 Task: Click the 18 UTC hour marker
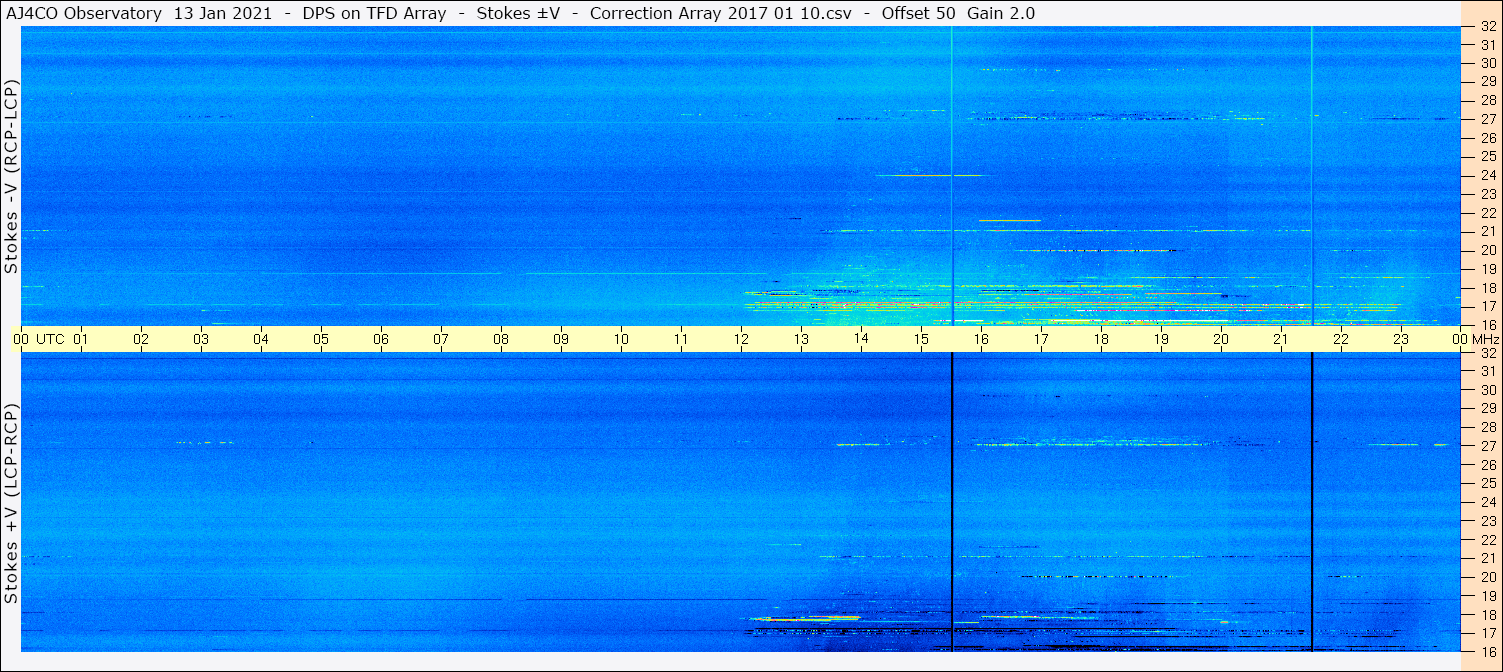[1101, 339]
